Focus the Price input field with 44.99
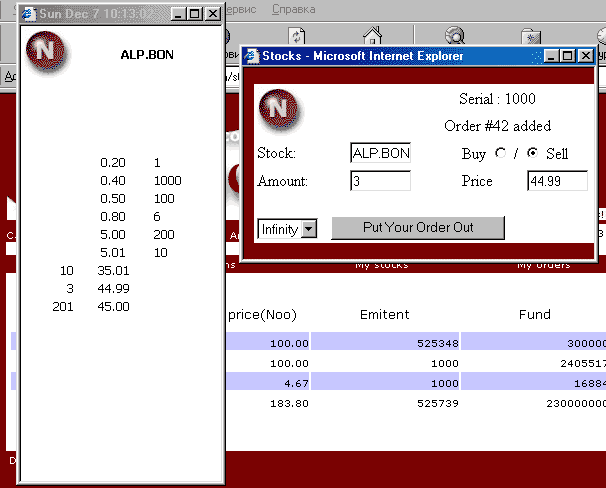 (x=557, y=180)
